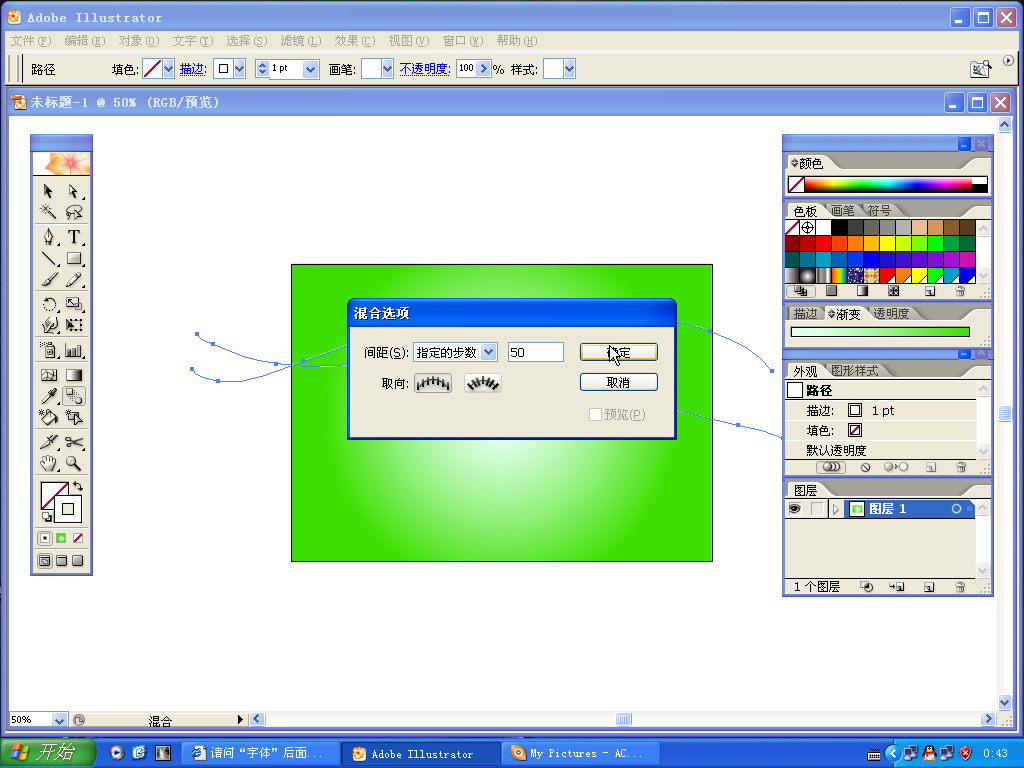Open the 文件(F) menu
Screen dimensions: 1024x768
(31, 40)
